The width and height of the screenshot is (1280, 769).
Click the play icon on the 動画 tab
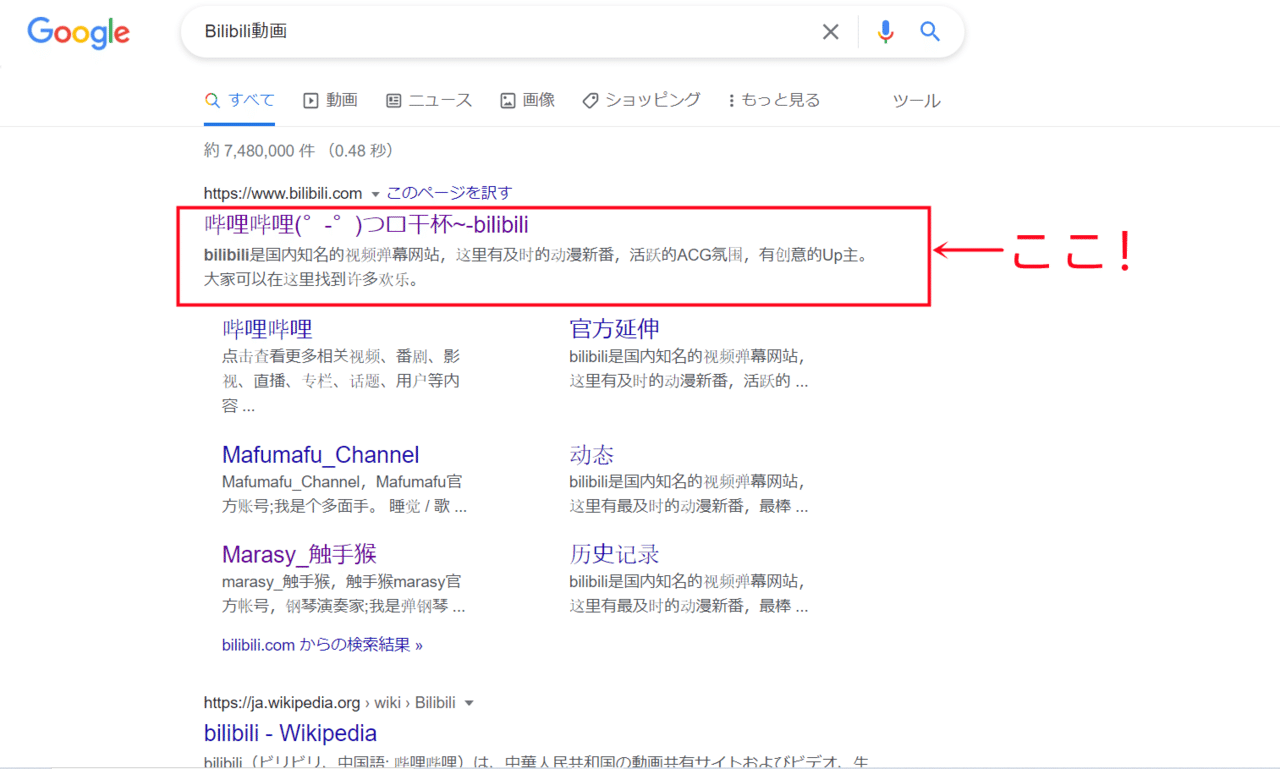[310, 99]
